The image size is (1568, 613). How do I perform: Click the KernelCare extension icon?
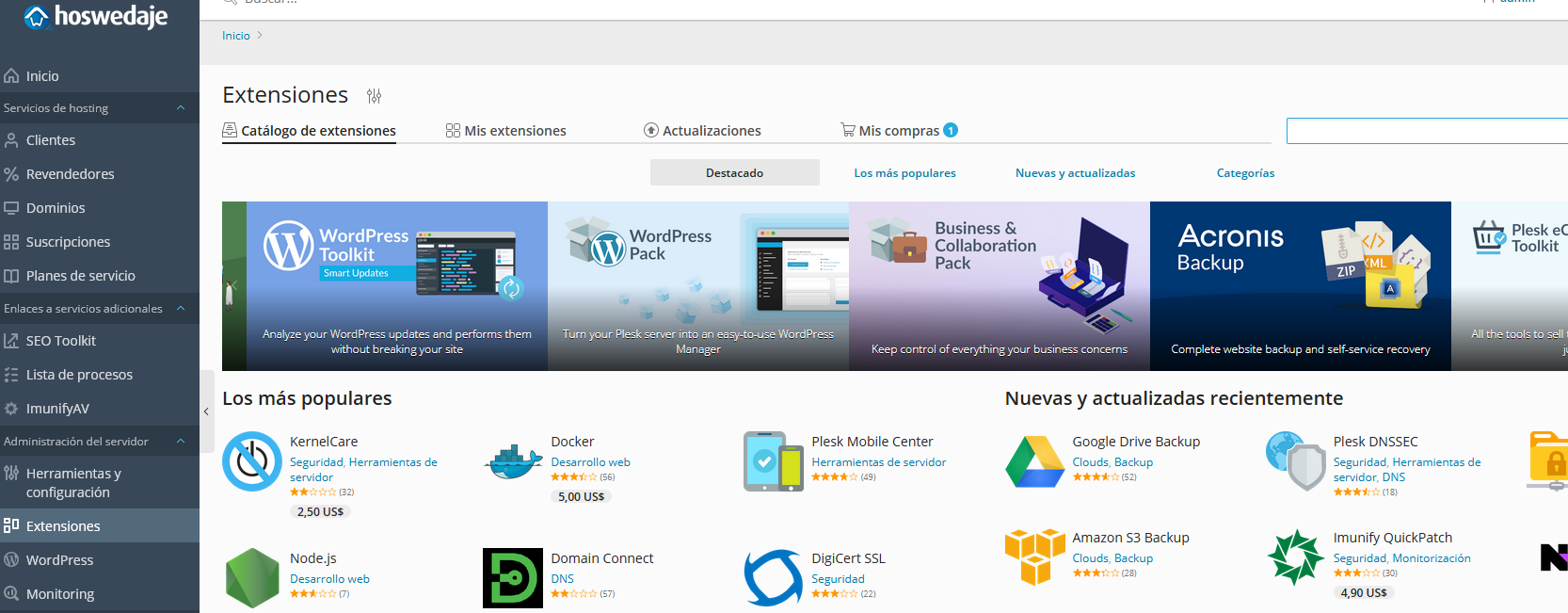(x=252, y=461)
